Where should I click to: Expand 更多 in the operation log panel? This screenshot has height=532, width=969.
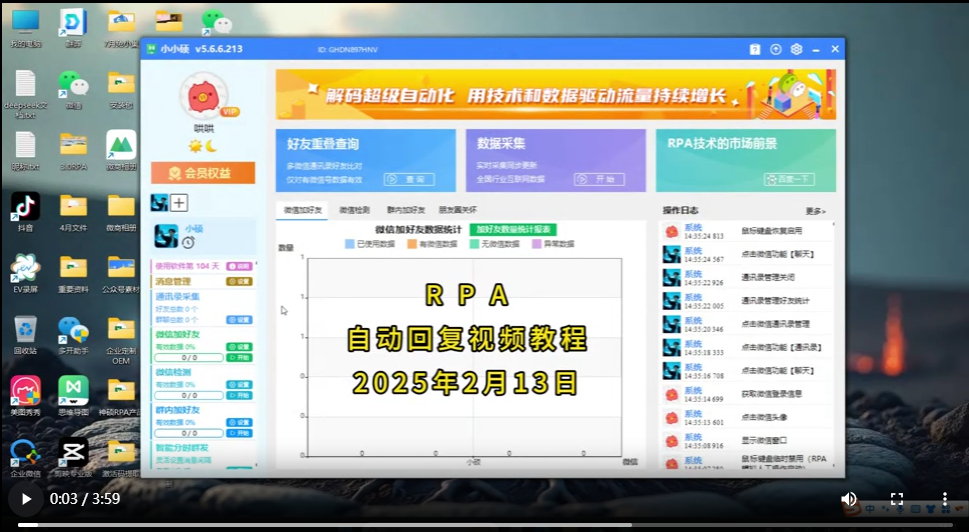pos(815,211)
